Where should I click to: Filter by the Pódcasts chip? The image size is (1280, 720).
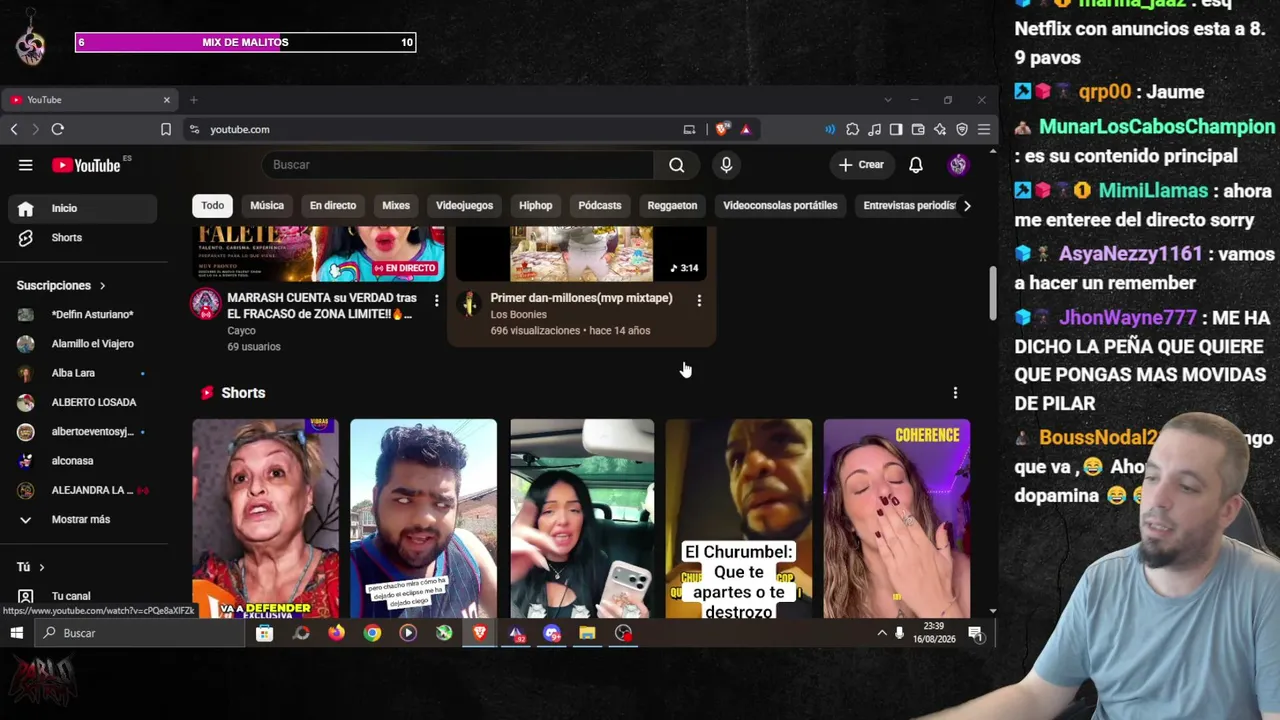[600, 206]
